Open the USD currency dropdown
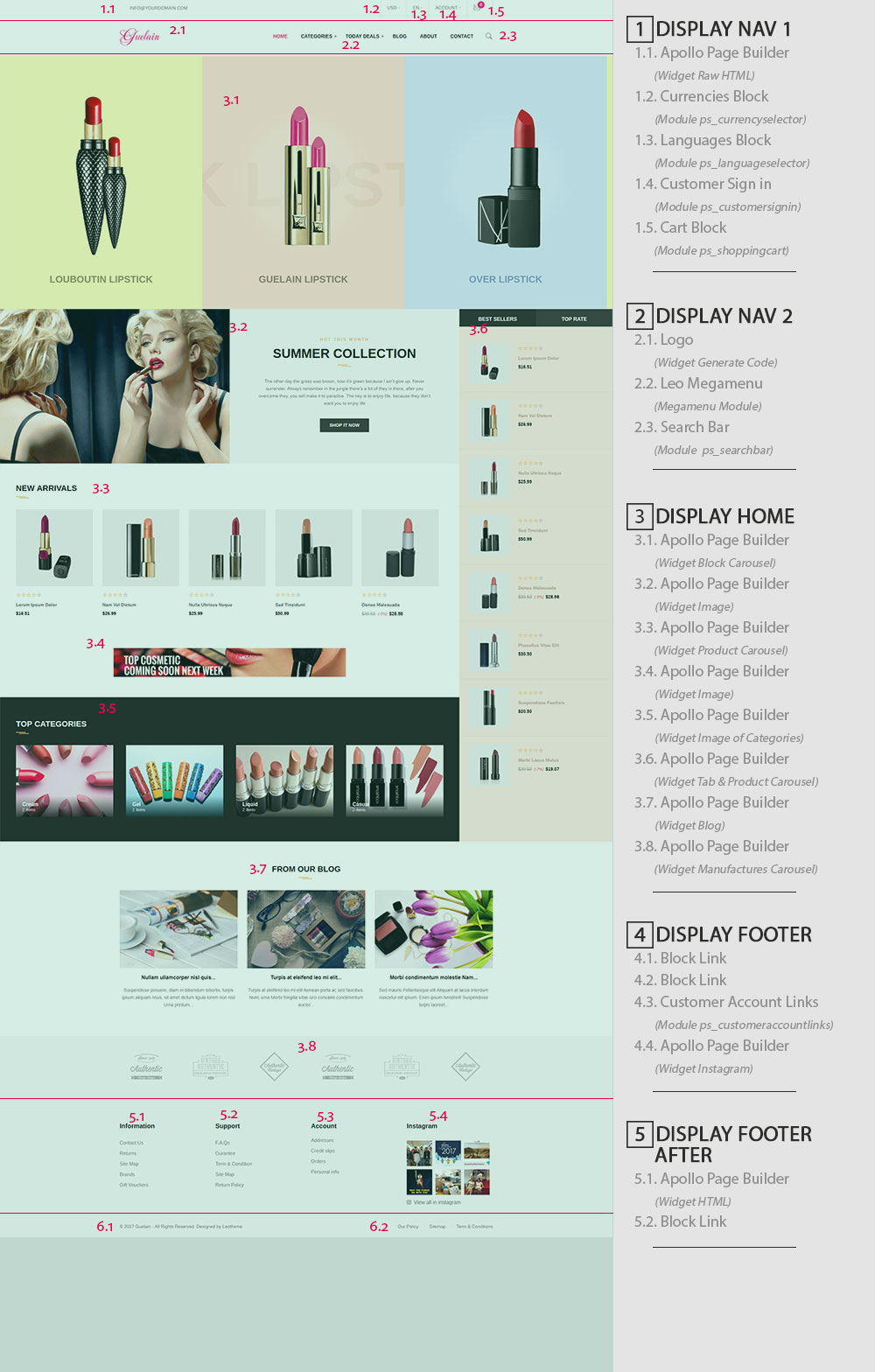875x1372 pixels. [x=393, y=8]
